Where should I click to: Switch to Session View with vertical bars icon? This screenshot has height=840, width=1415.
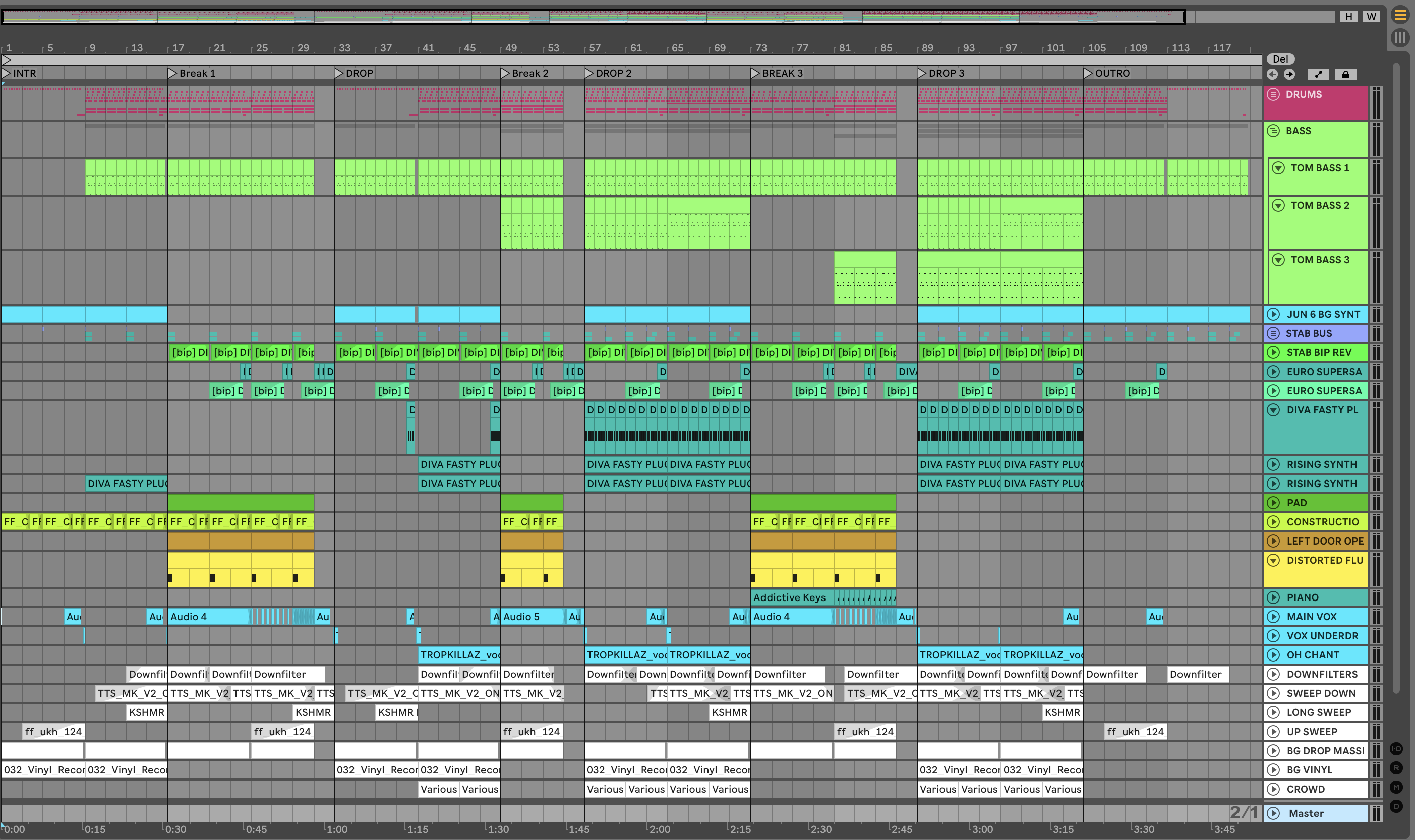(1400, 38)
